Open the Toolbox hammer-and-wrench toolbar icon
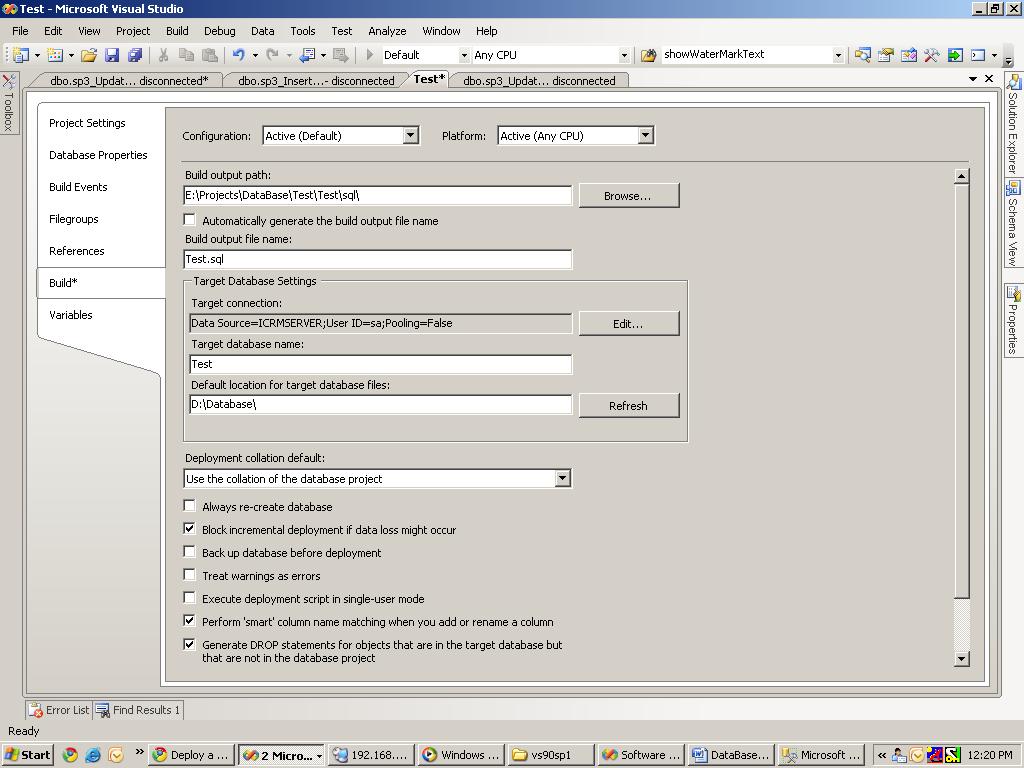The image size is (1024, 768). pos(931,56)
